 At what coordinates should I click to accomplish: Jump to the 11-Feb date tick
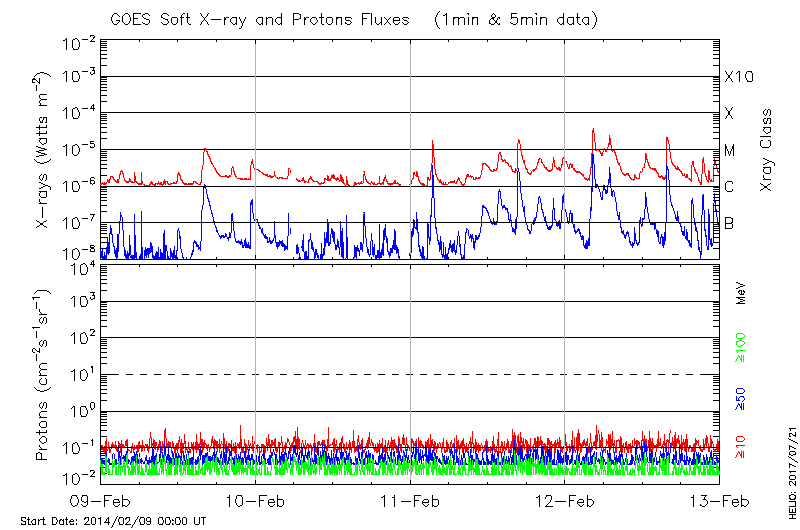[x=410, y=500]
